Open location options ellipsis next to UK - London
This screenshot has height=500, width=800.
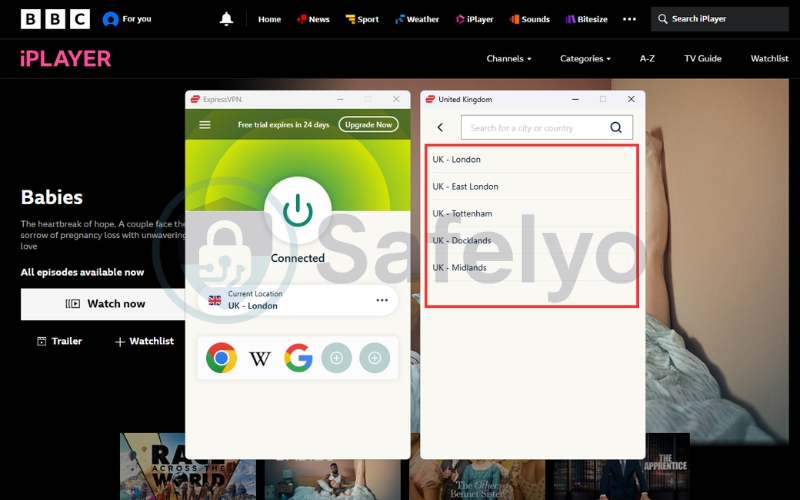382,300
